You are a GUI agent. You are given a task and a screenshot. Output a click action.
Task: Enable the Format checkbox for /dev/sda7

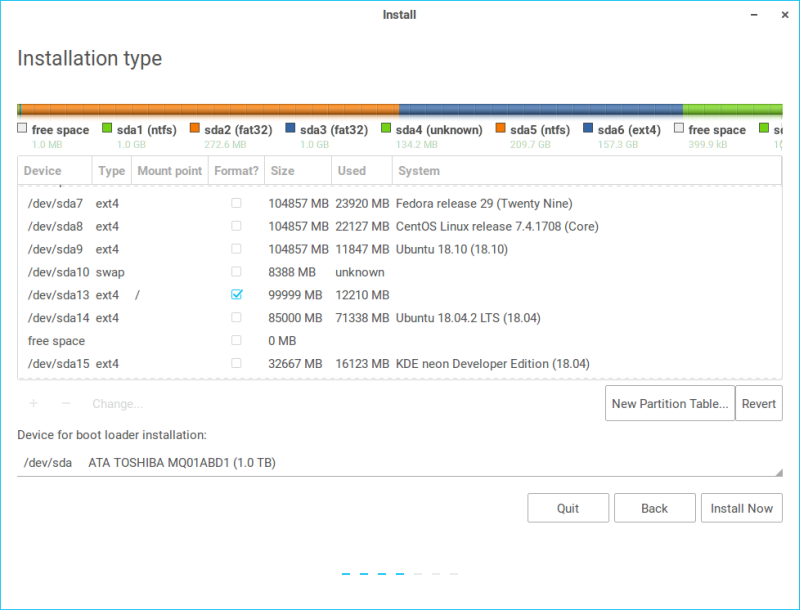click(236, 203)
